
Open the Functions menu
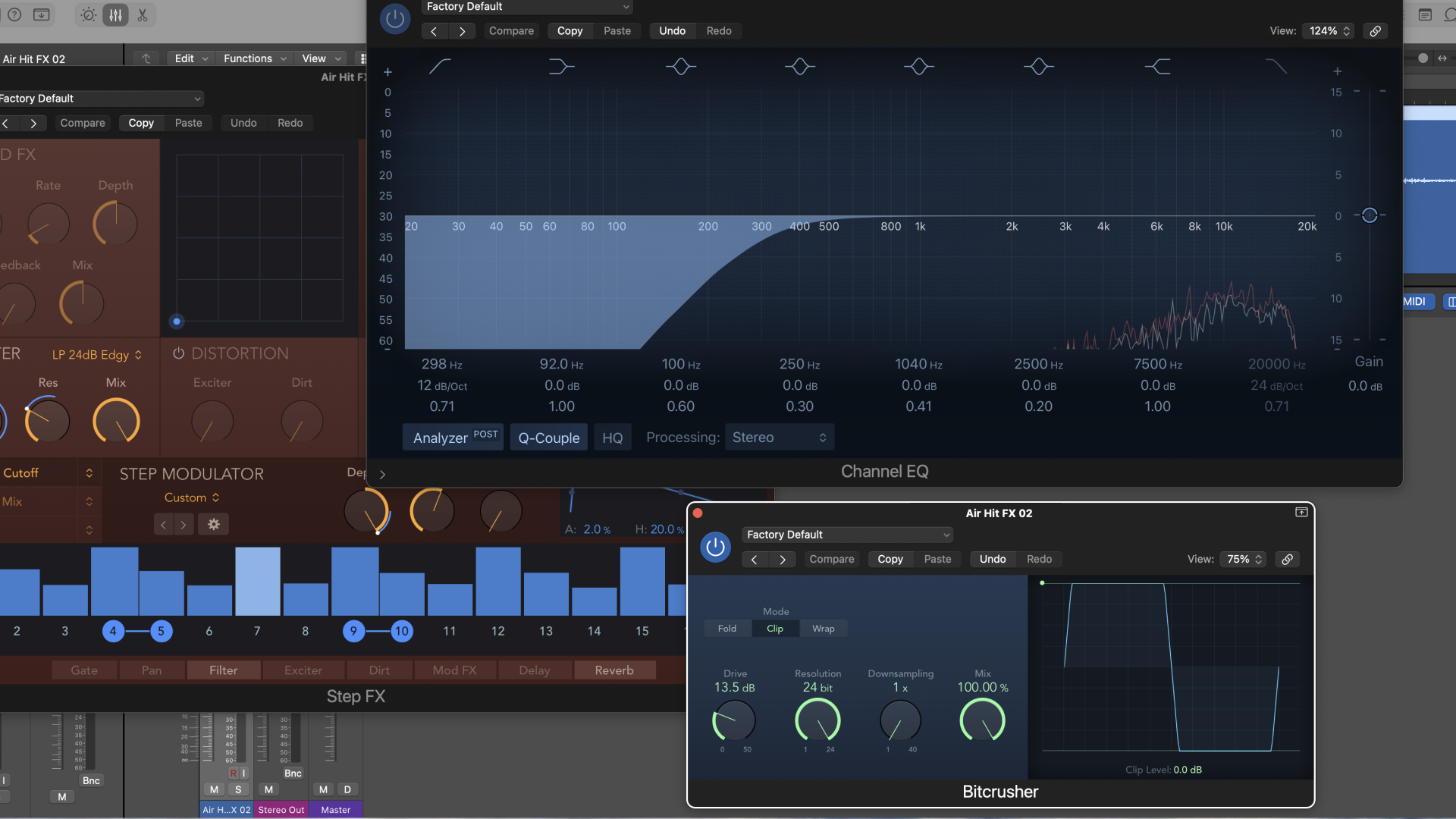coord(255,58)
